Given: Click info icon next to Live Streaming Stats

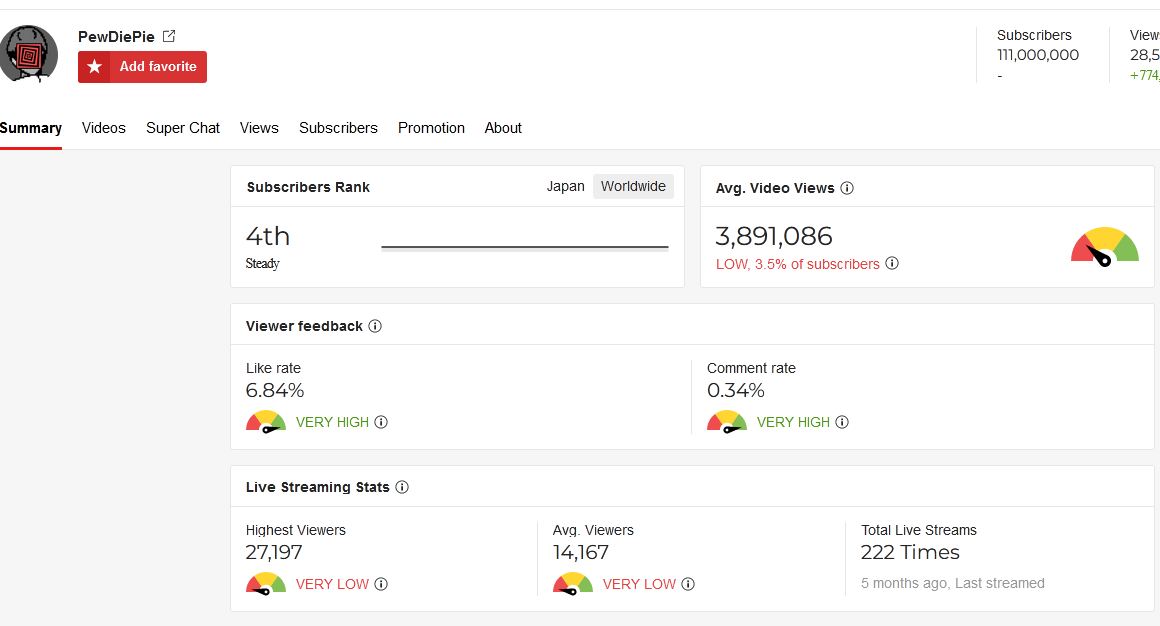Looking at the screenshot, I should [x=402, y=487].
